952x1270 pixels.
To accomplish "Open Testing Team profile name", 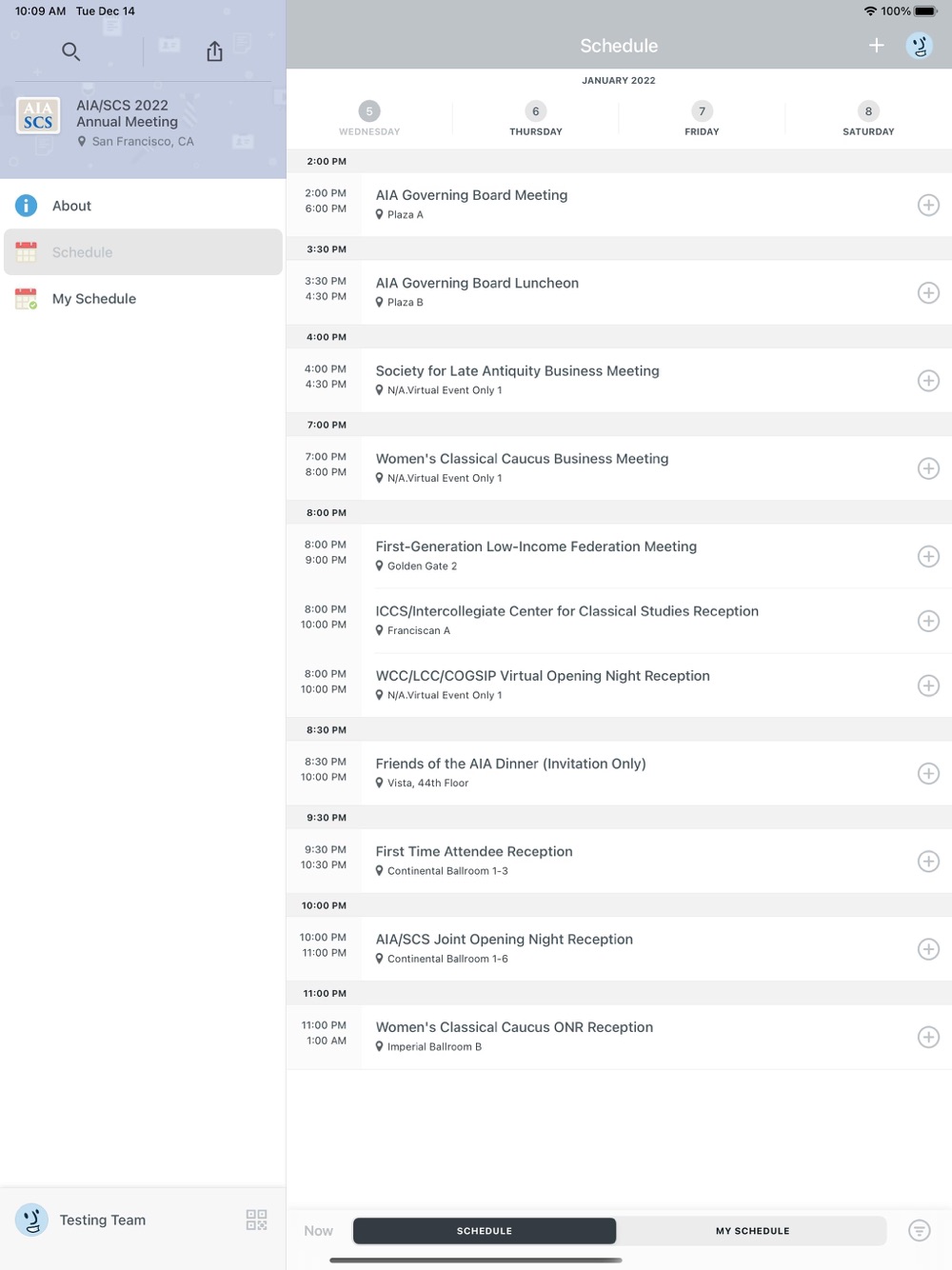I will tap(103, 1220).
